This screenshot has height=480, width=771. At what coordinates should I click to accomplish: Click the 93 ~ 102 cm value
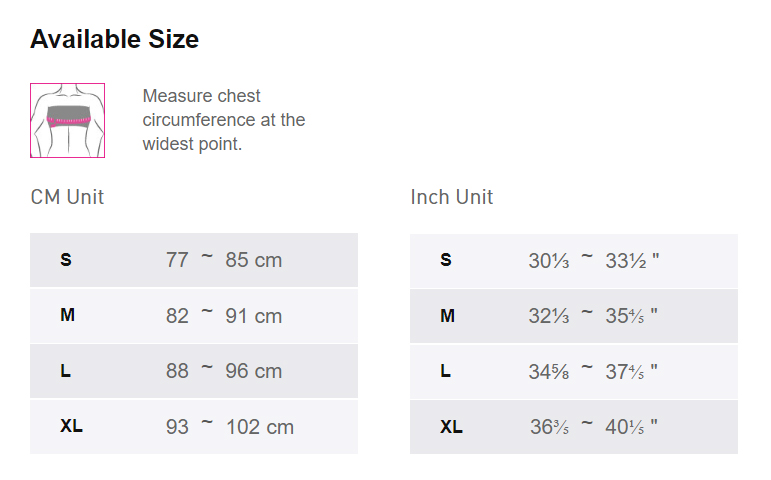(230, 427)
